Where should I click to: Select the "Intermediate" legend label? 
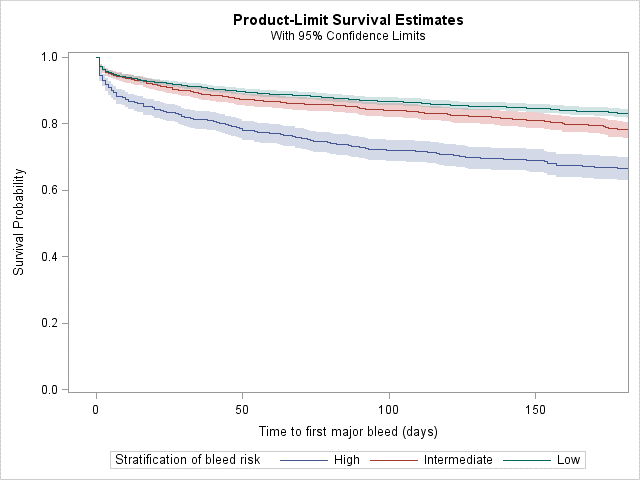pos(458,460)
